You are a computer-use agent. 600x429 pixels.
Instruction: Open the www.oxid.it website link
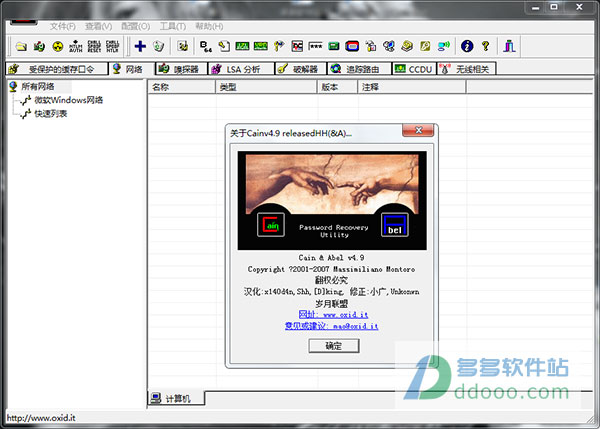(x=333, y=315)
